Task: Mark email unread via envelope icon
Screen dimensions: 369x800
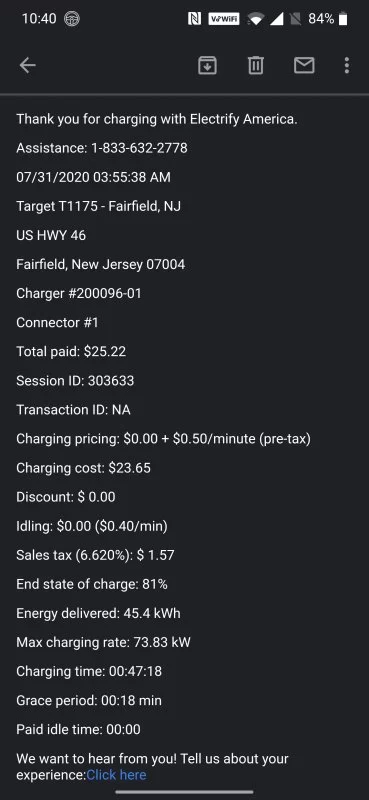Action: coord(304,65)
